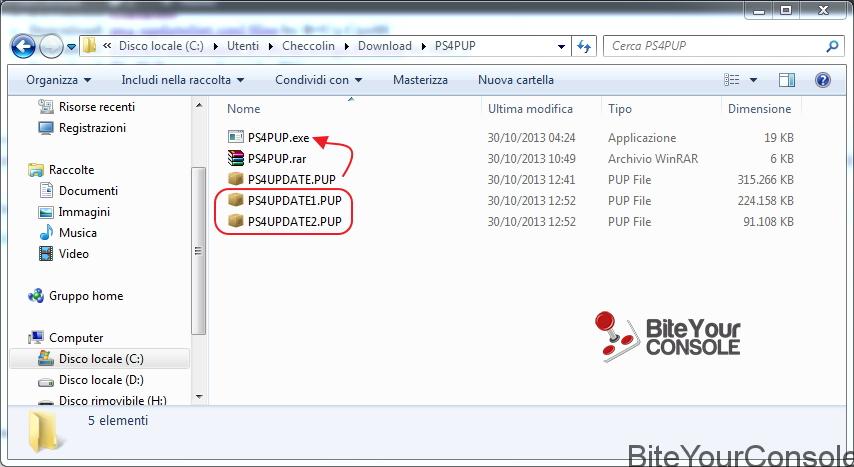The width and height of the screenshot is (854, 467).
Task: Select the PS4UPDATE1.PUP file icon
Action: coord(235,201)
